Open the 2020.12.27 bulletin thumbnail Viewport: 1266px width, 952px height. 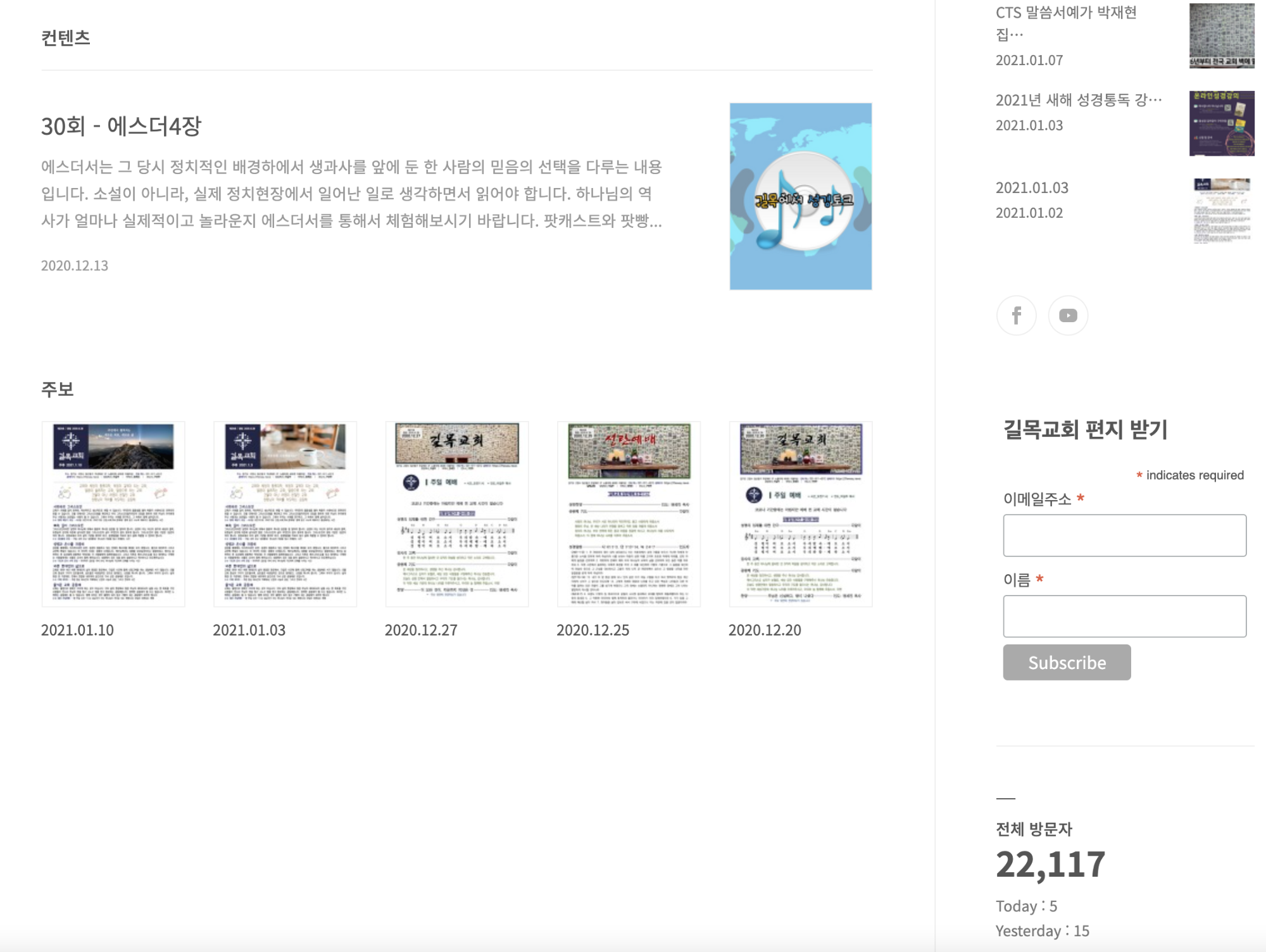(x=456, y=514)
